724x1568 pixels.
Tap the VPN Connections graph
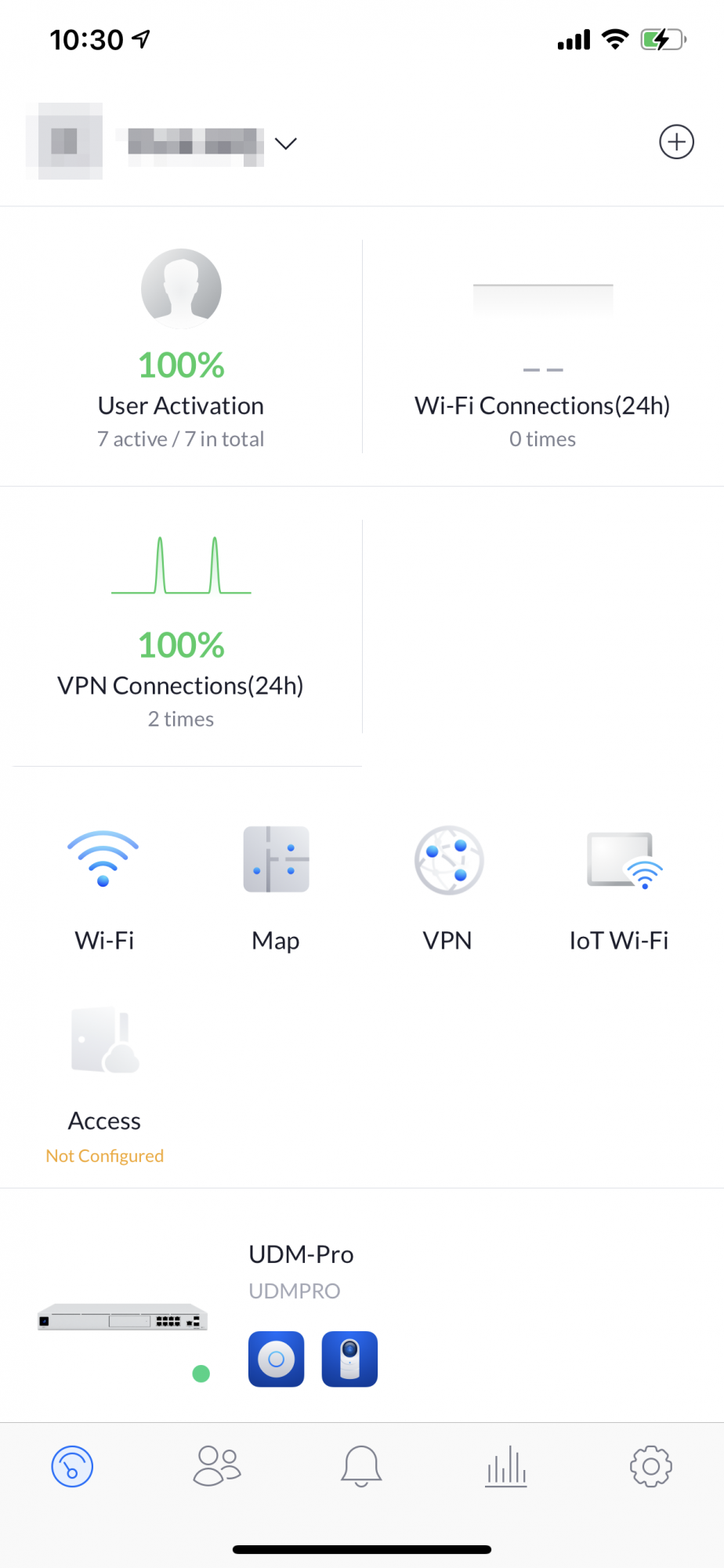pos(181,566)
